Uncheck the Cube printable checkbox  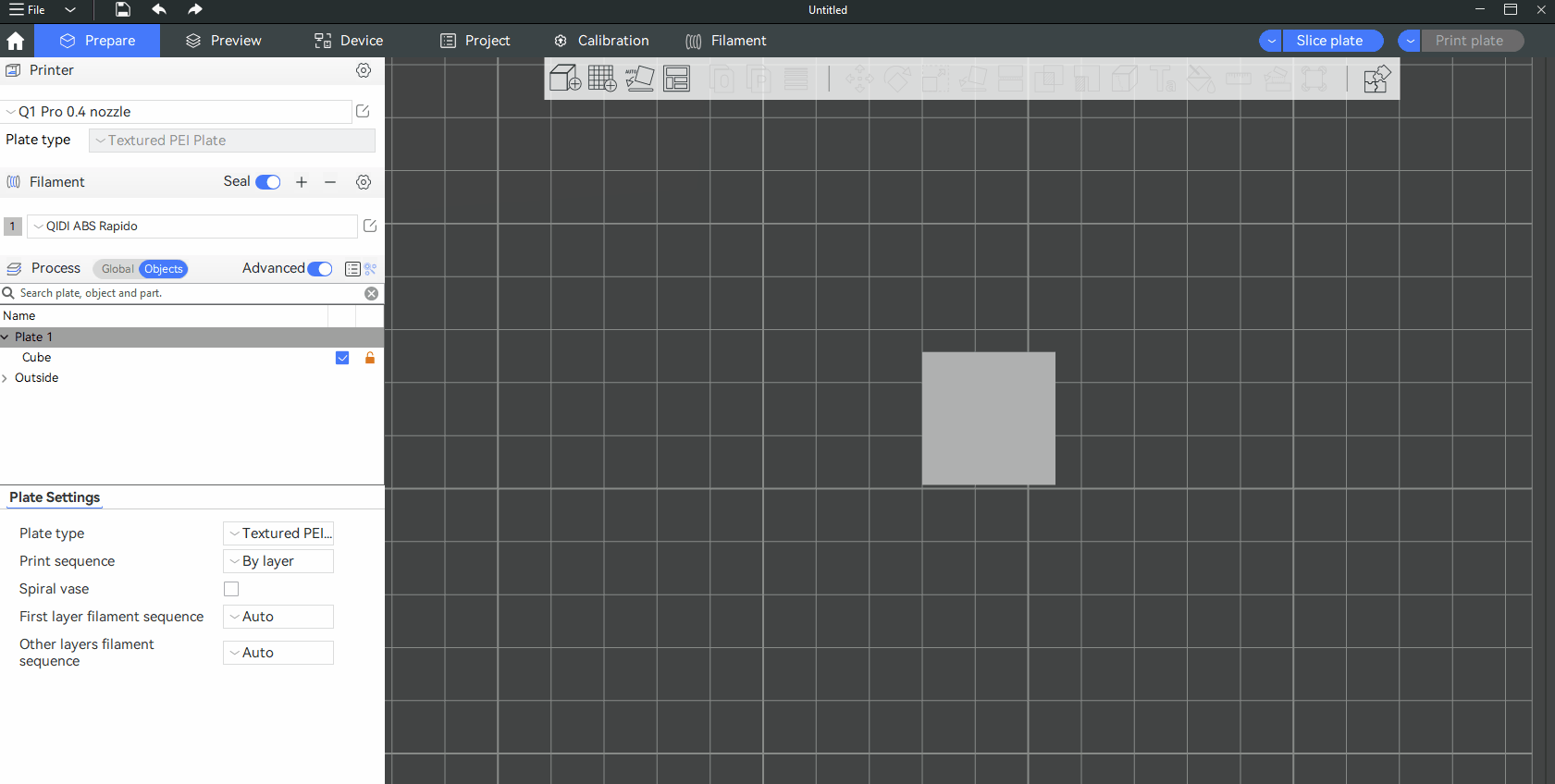click(x=342, y=358)
